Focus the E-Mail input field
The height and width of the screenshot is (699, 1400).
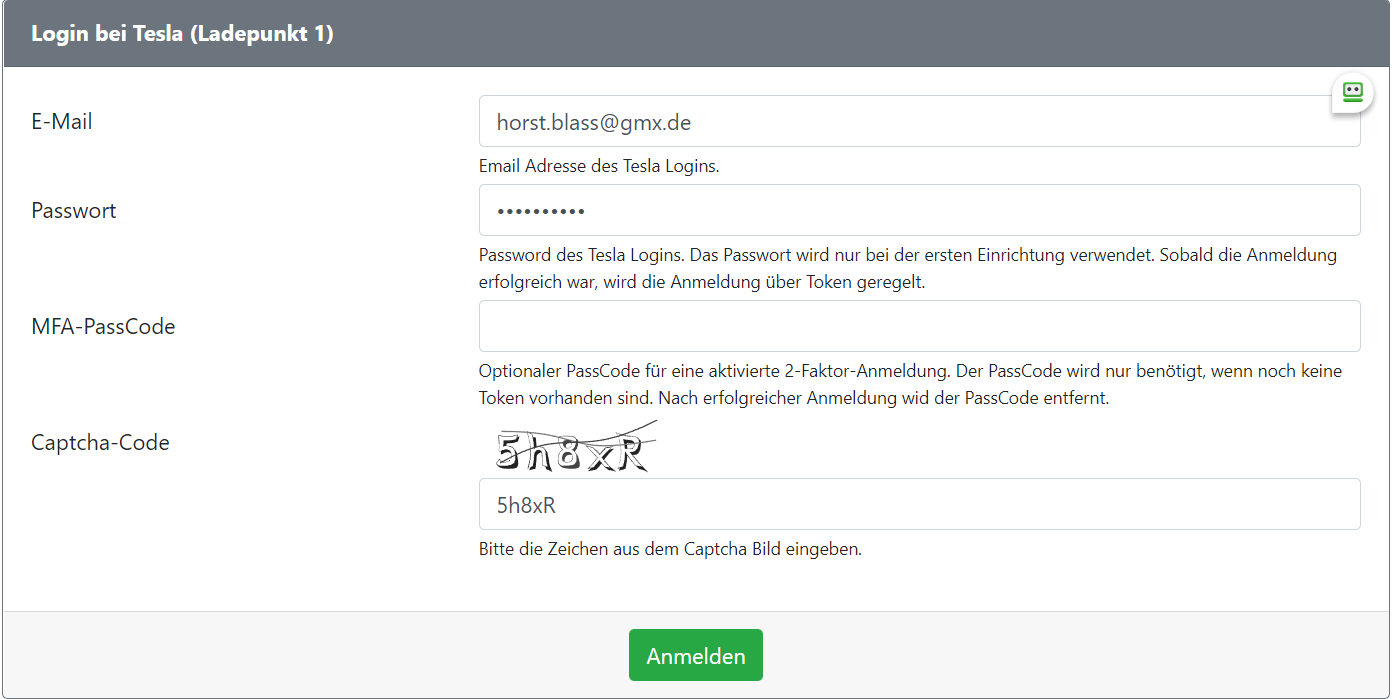click(x=919, y=121)
